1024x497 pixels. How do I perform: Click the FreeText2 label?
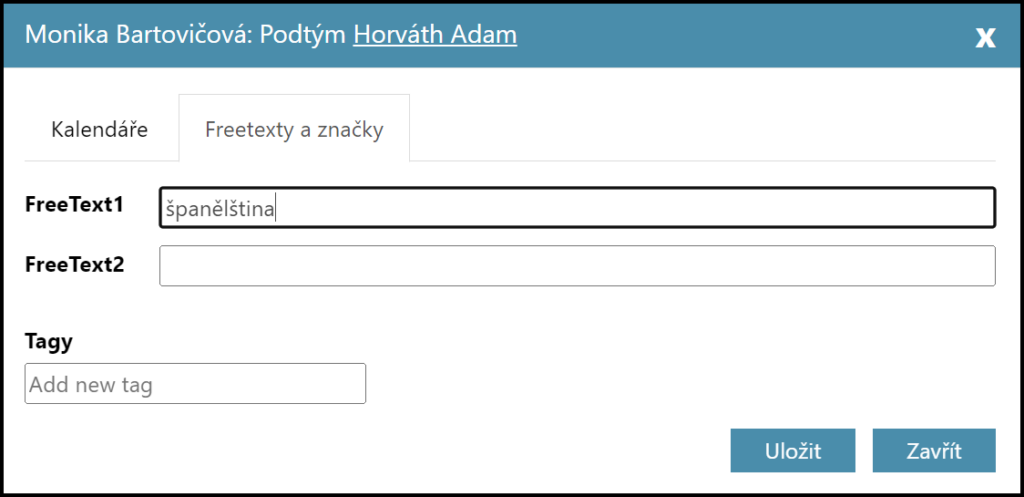tap(74, 265)
